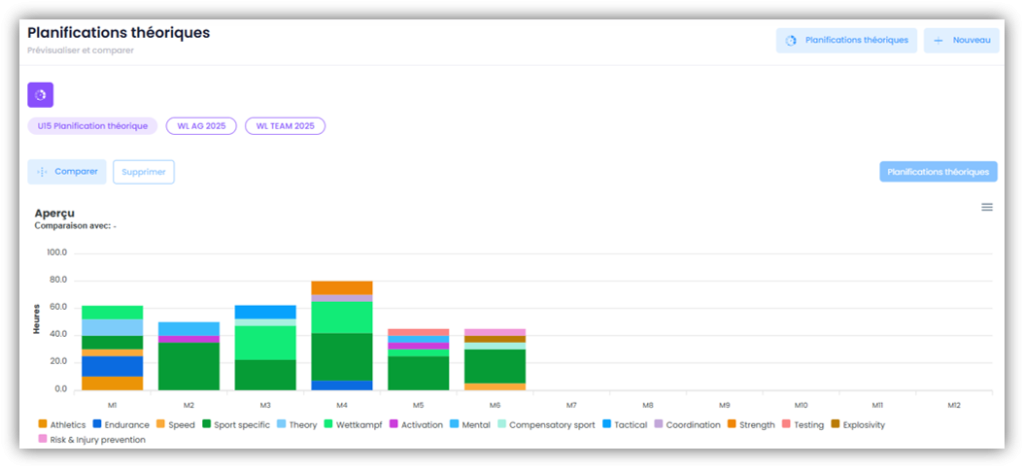This screenshot has width=1024, height=468.
Task: Click the Nouveau button label
Action: (x=970, y=41)
